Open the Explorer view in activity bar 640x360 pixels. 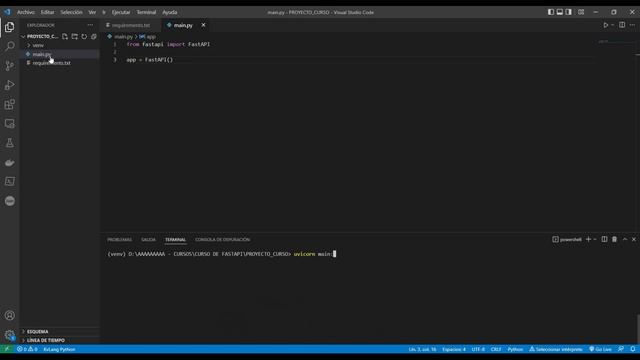pos(9,27)
